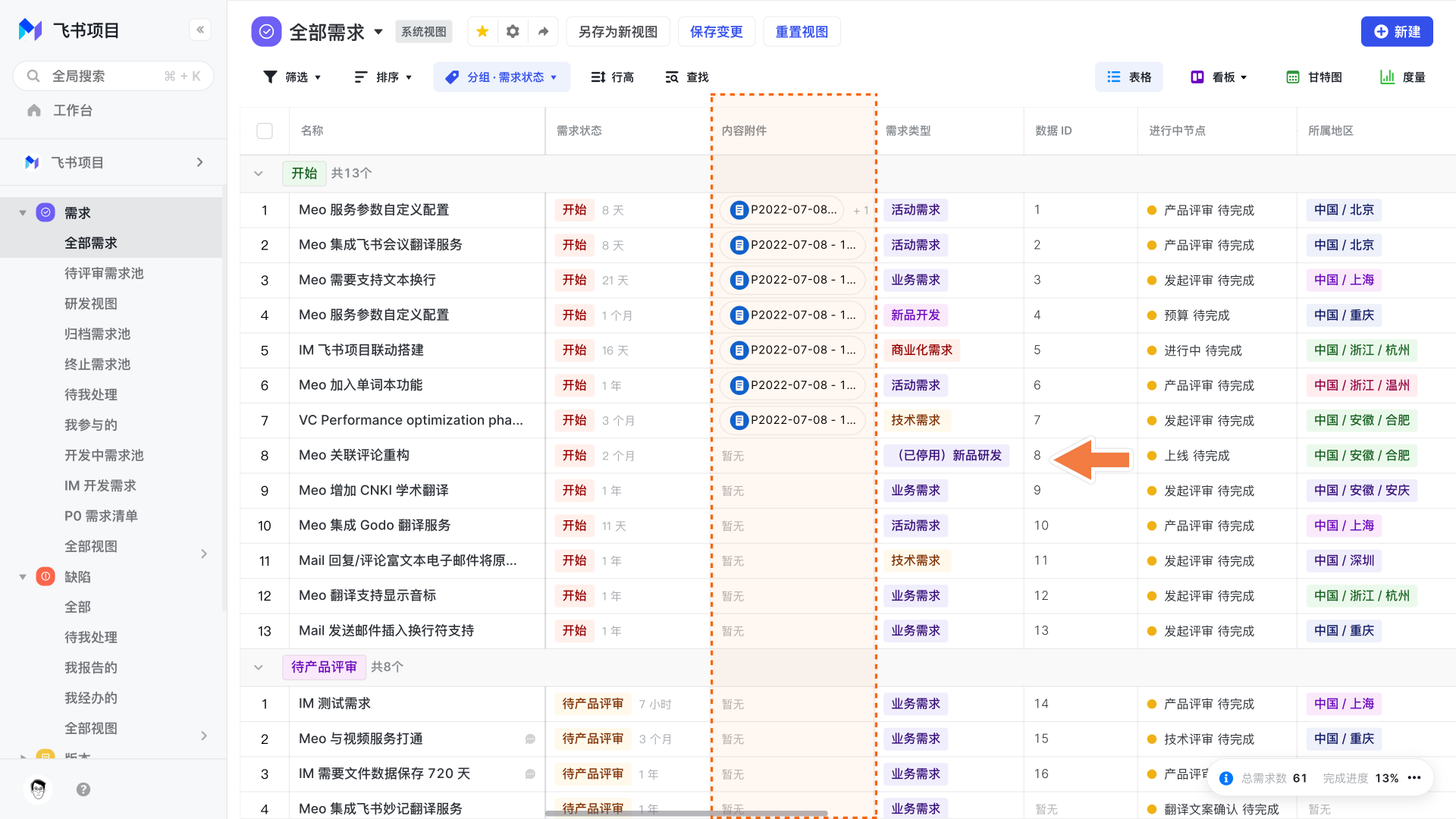Open 查找 search in table
Screen dimensions: 1456x819
coord(687,77)
